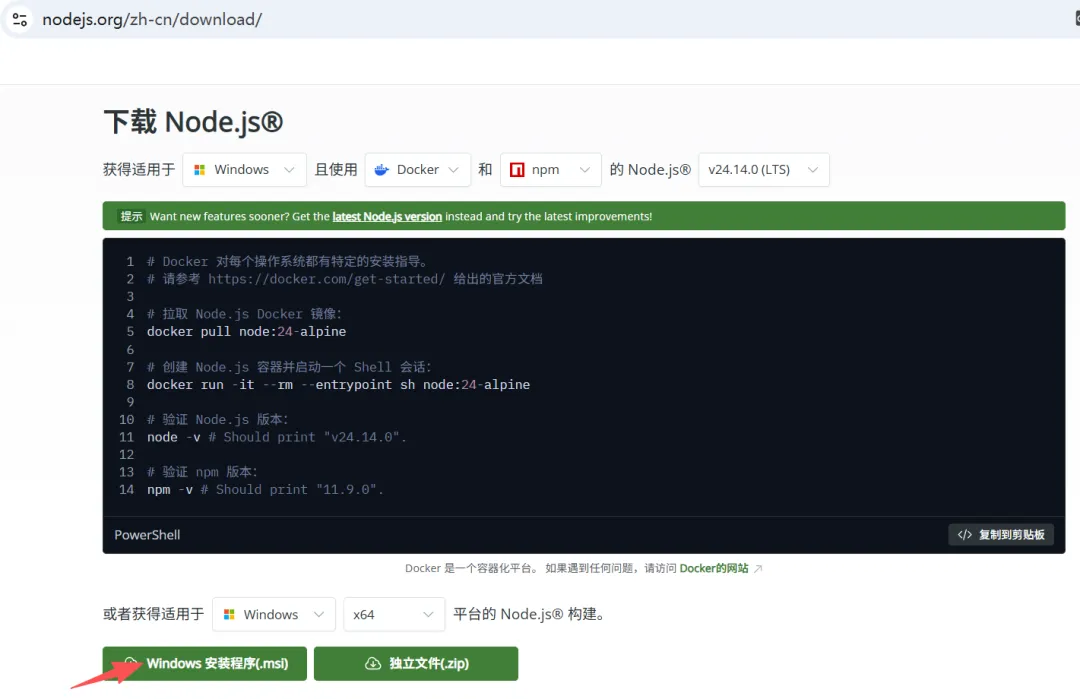Click the chevron arrow of the v24.14.0 dropdown
Image resolution: width=1080 pixels, height=699 pixels.
coord(813,169)
